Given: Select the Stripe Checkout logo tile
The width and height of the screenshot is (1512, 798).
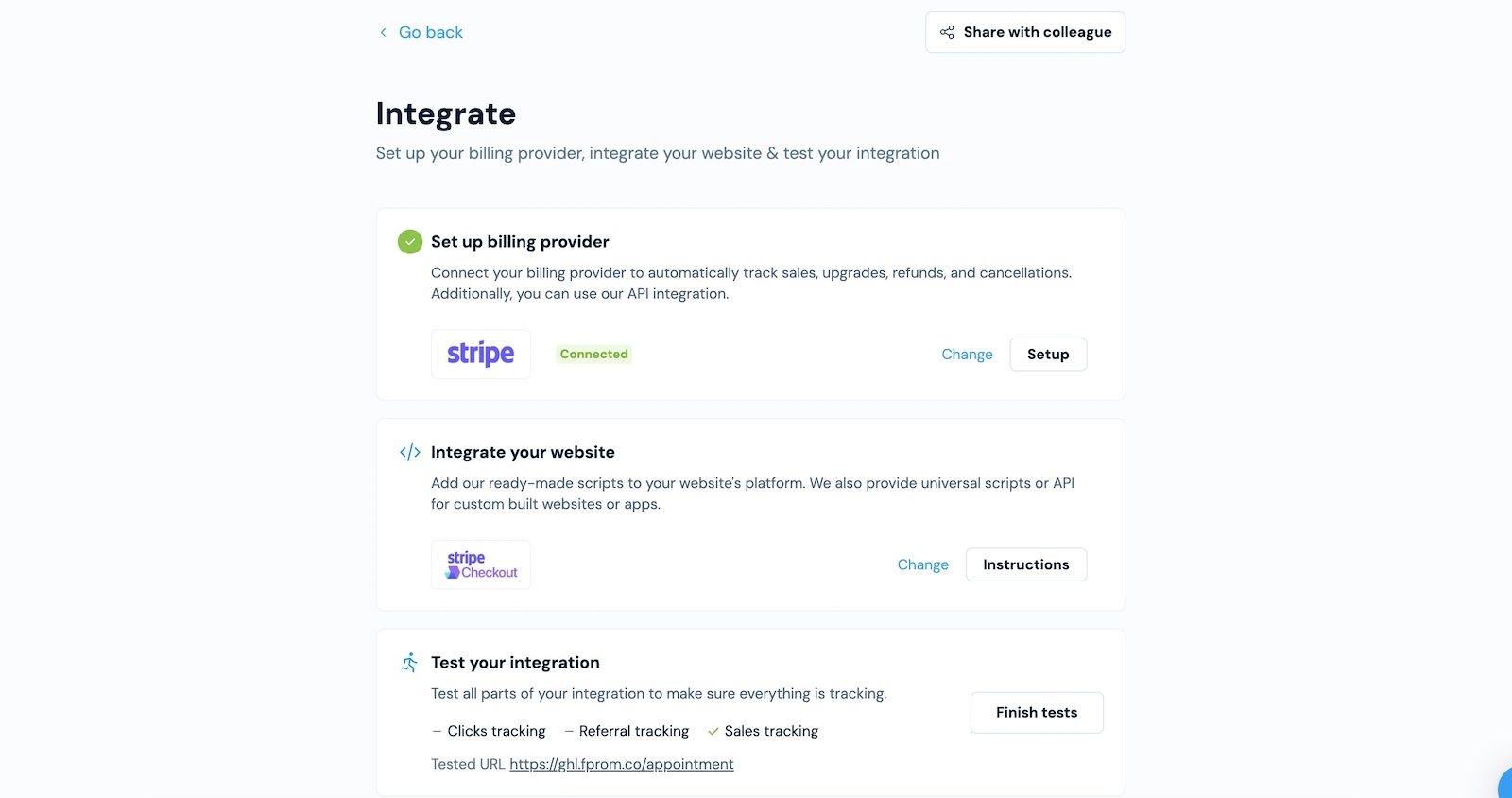Looking at the screenshot, I should (x=481, y=564).
